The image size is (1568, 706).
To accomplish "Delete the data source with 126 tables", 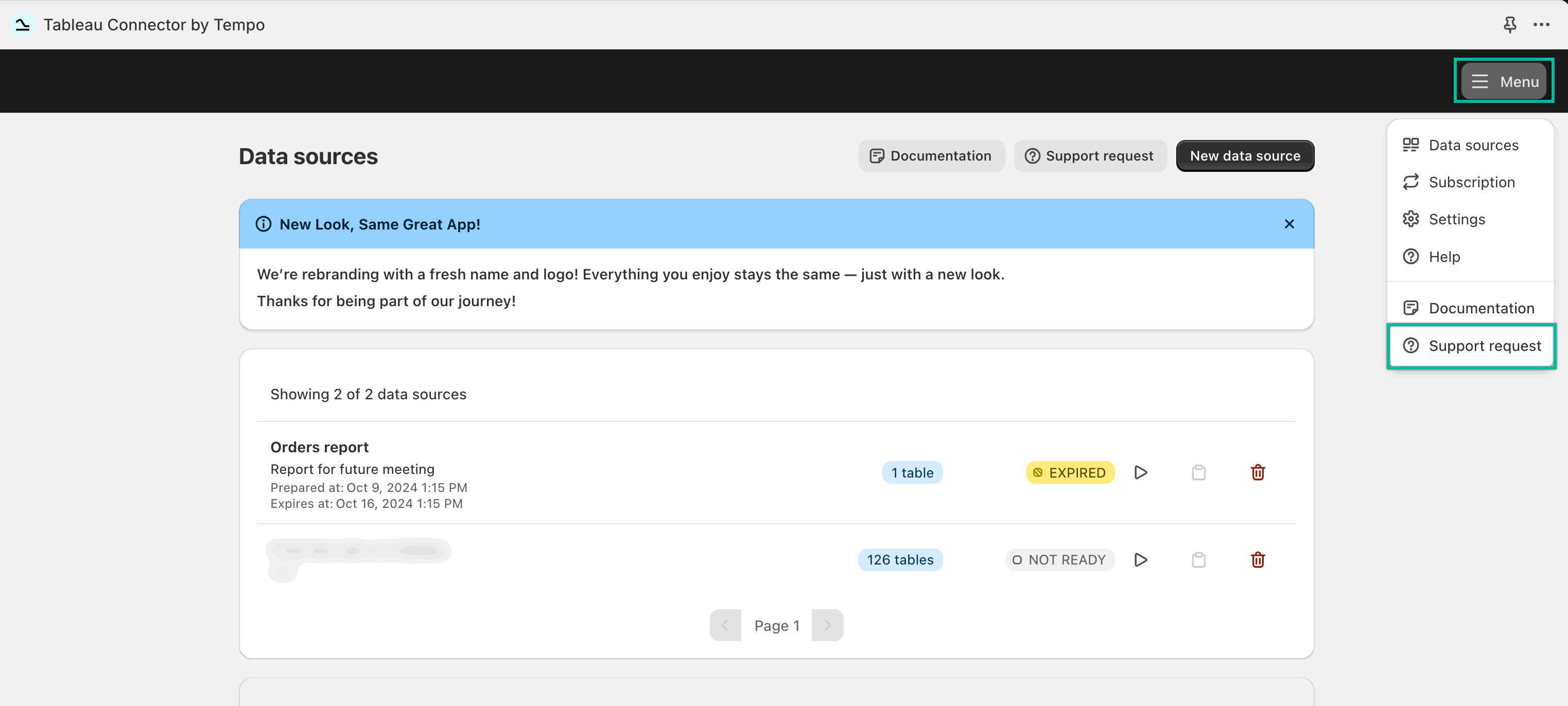I will [1258, 559].
